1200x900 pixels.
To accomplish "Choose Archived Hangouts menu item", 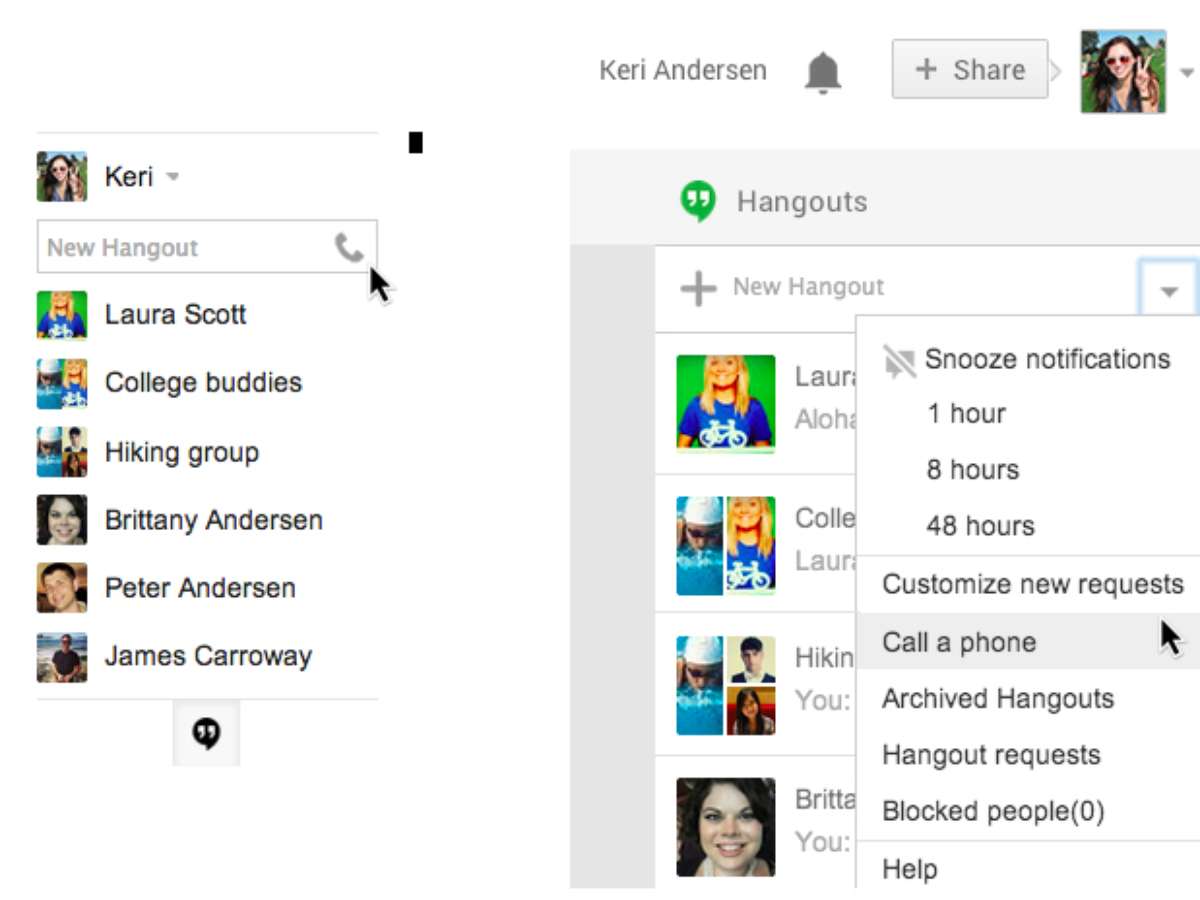I will pyautogui.click(x=997, y=699).
